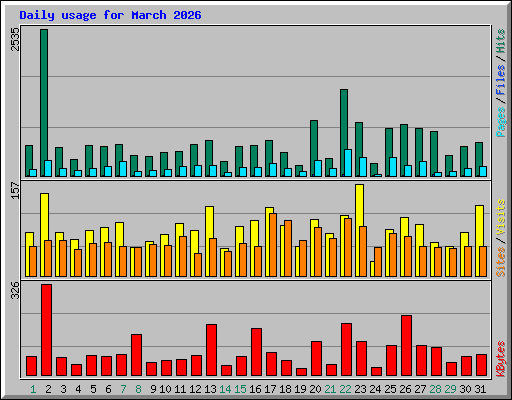The width and height of the screenshot is (512, 400).
Task: Click the yellow Visits legend label
Action: tap(501, 218)
